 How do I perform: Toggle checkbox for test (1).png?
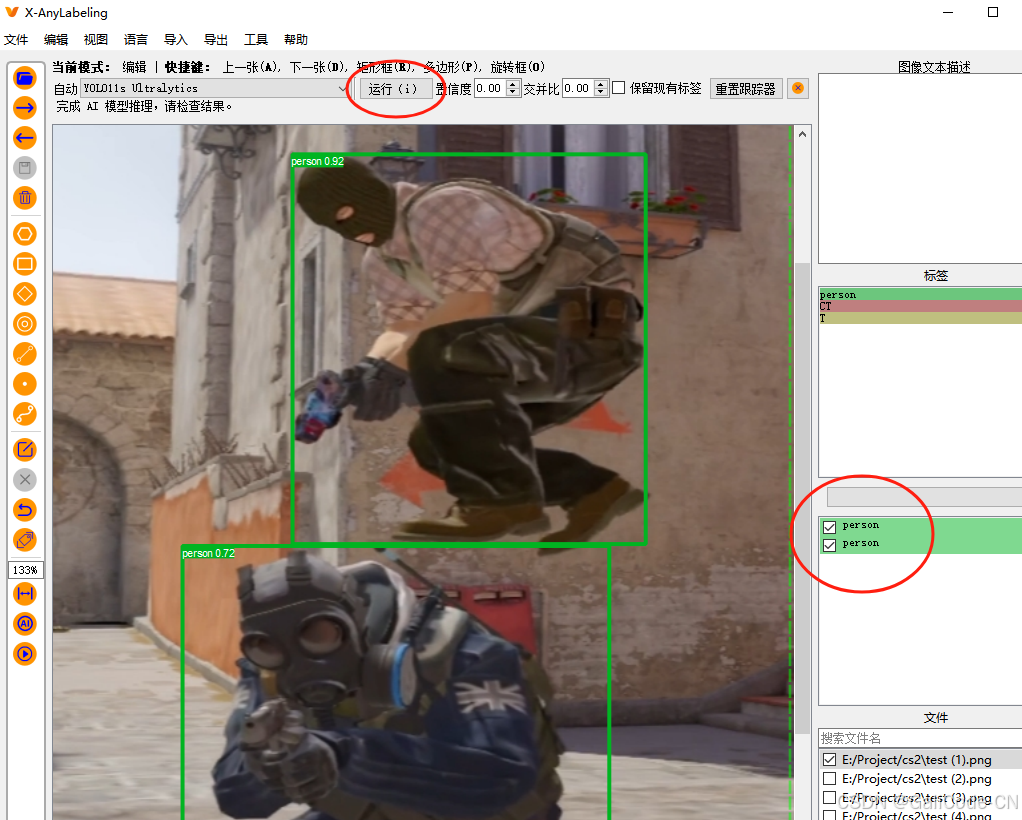(x=830, y=760)
